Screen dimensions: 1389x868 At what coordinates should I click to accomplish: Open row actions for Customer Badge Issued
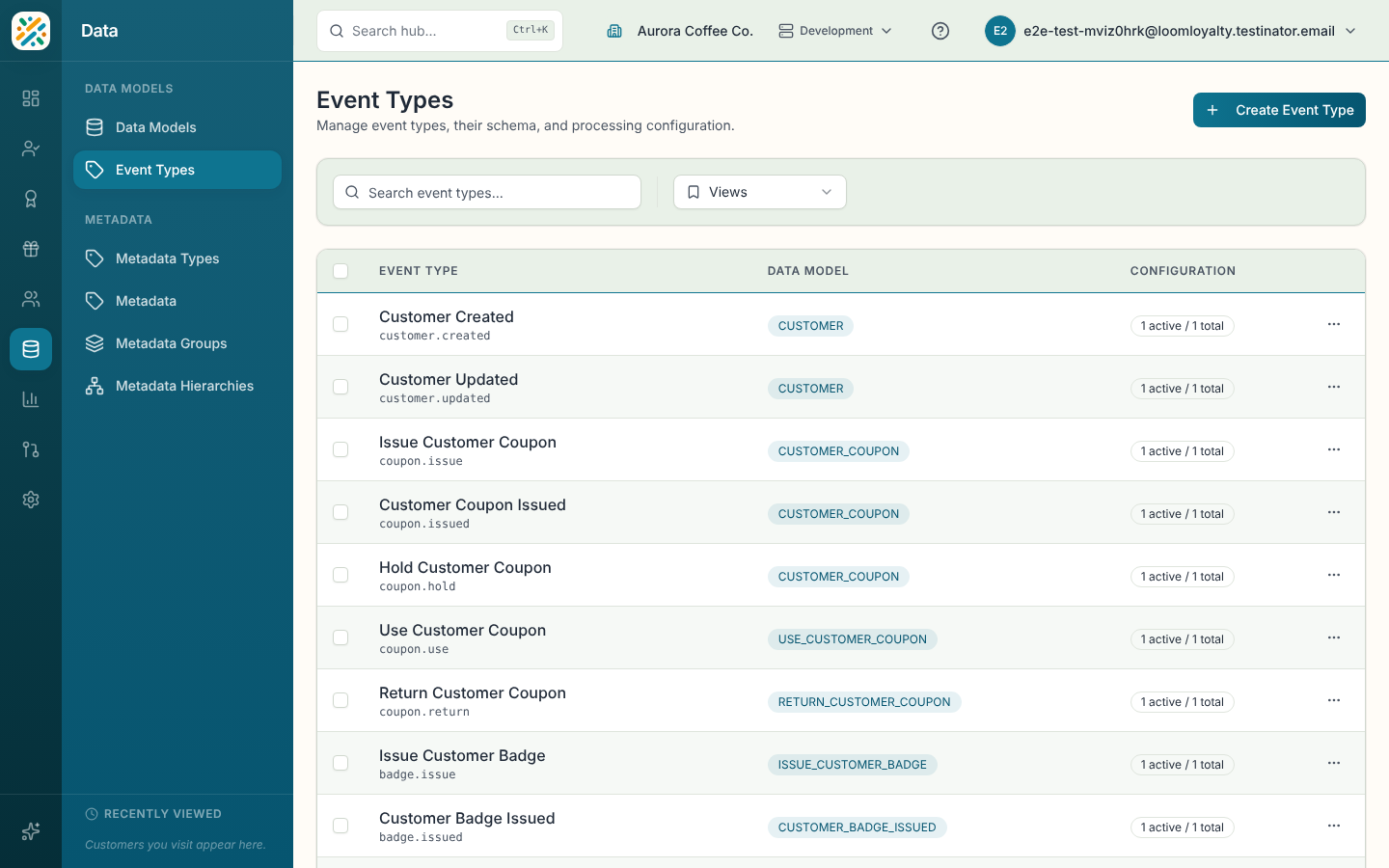[x=1334, y=826]
